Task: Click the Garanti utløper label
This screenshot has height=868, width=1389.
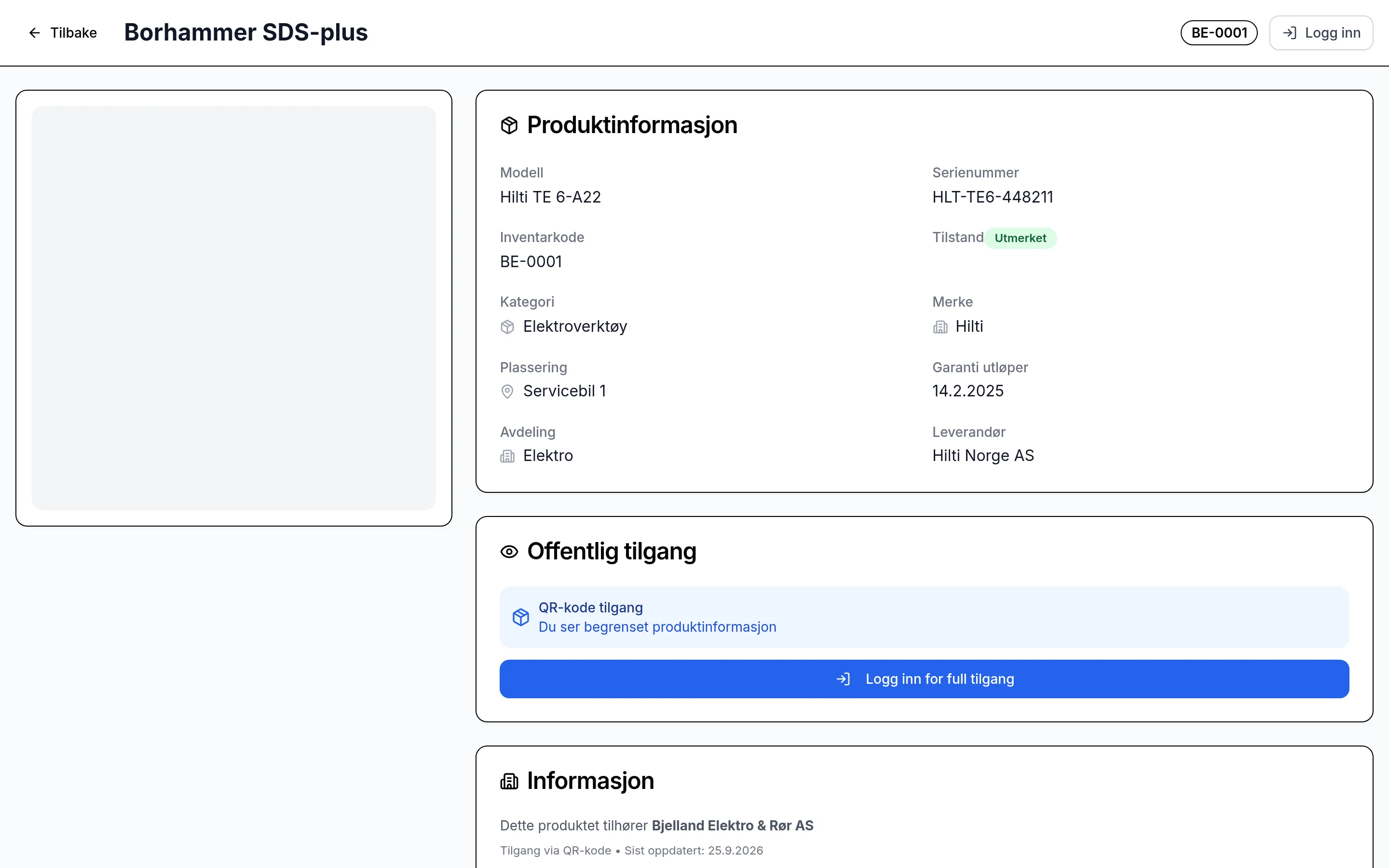Action: (x=980, y=367)
